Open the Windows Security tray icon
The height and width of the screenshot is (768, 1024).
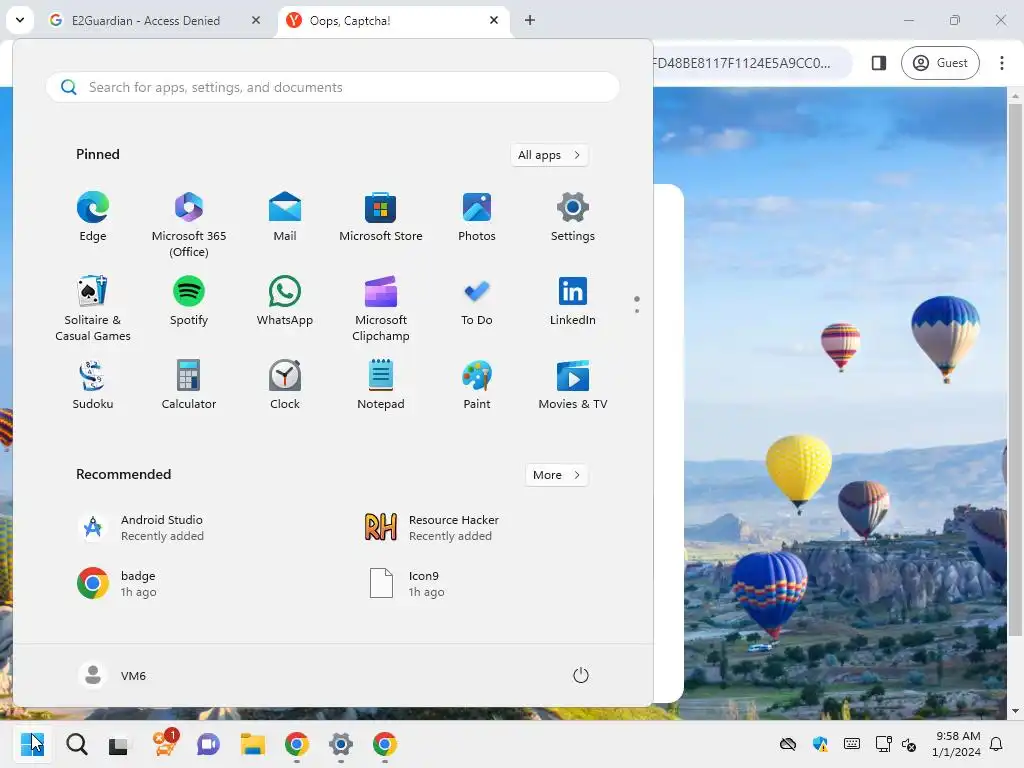click(x=820, y=744)
